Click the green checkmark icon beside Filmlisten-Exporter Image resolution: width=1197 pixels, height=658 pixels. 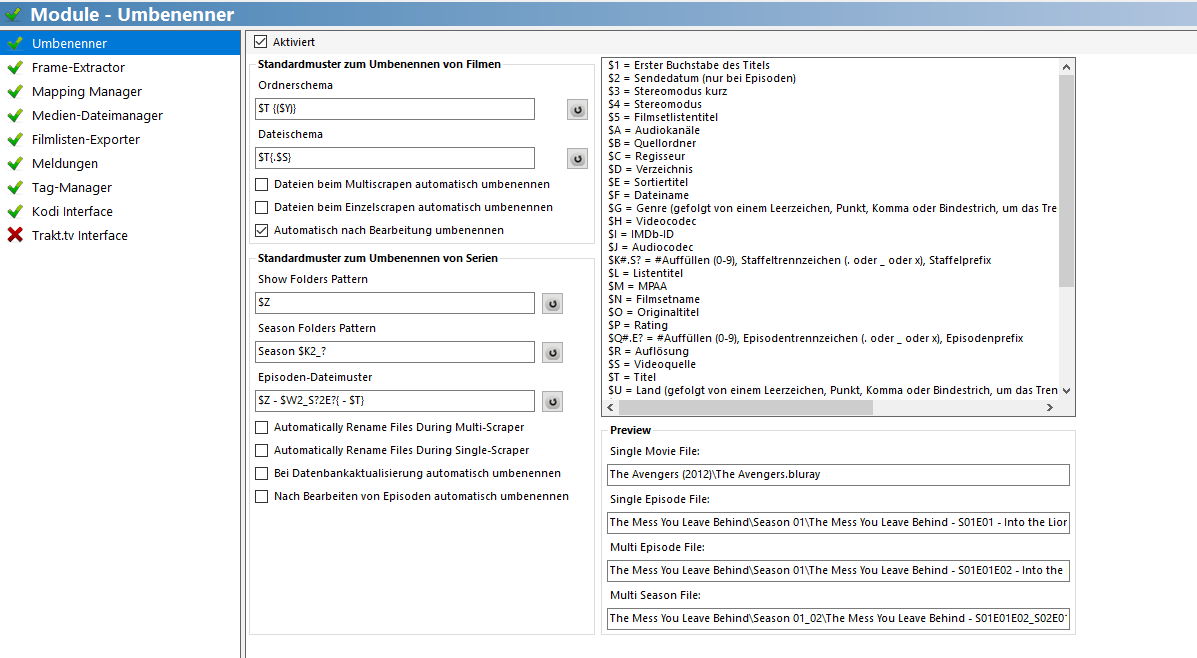(15, 140)
